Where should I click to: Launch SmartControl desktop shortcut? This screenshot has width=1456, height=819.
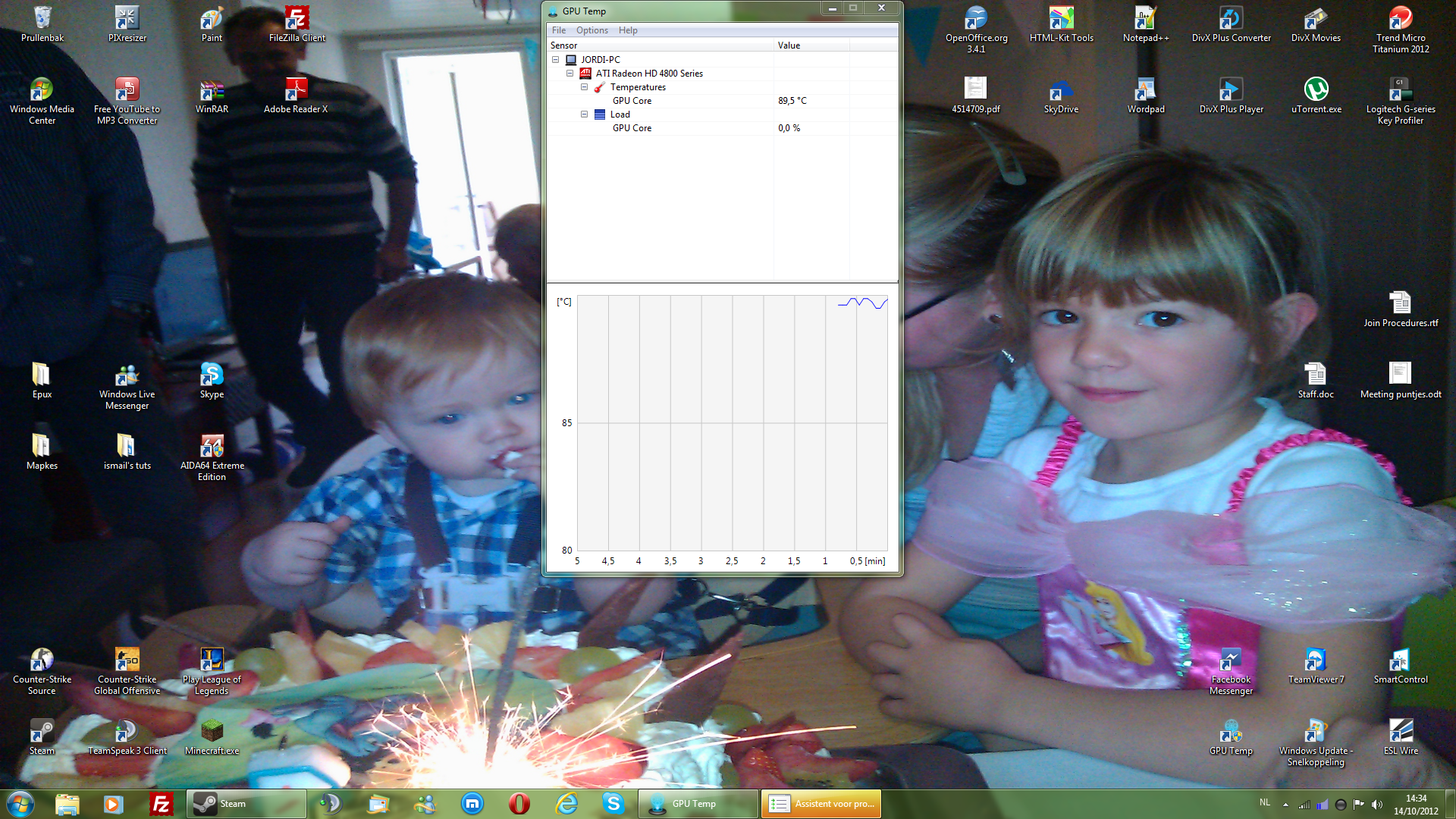[x=1401, y=665]
